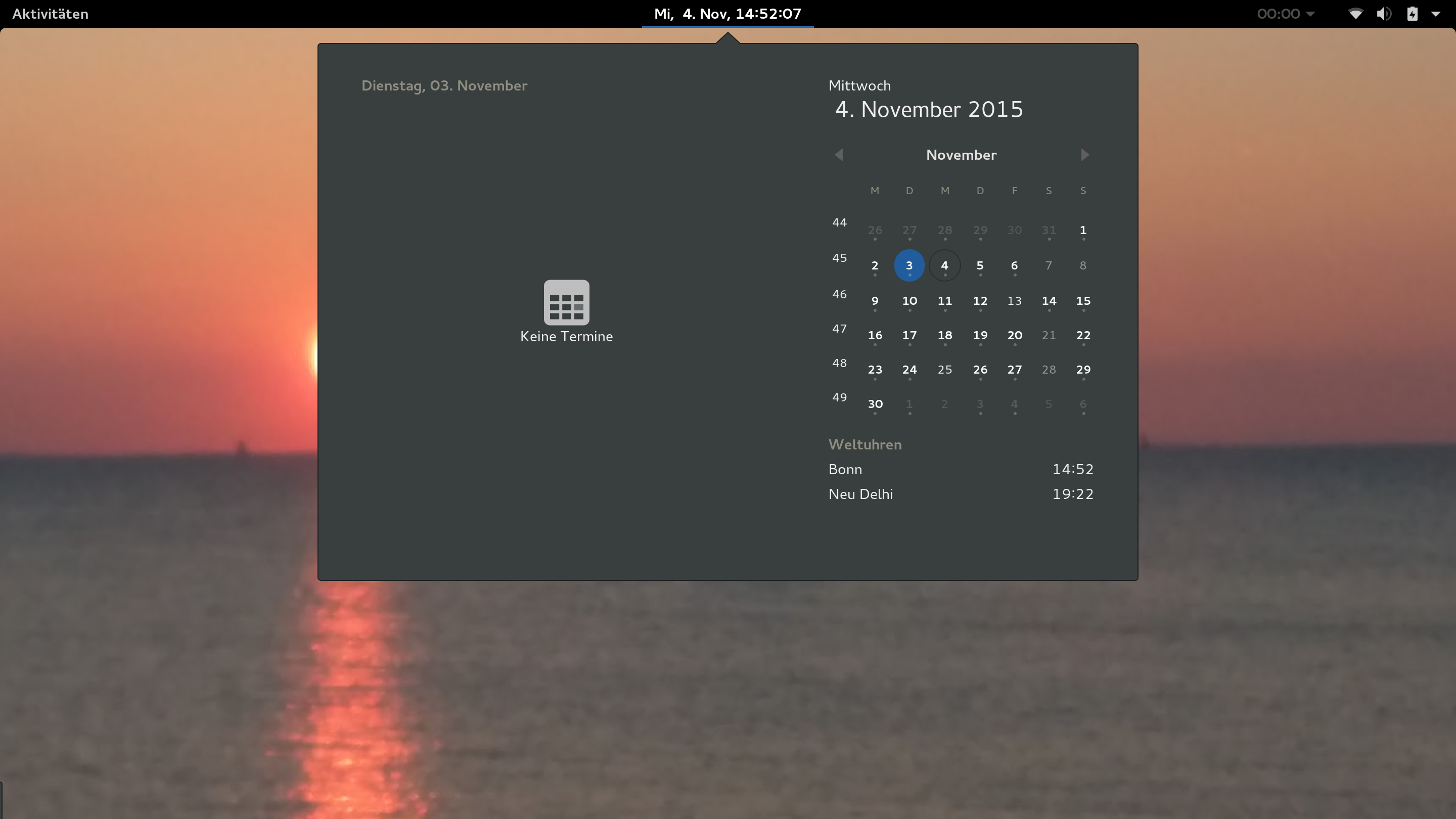Open the 00:00 timer dropdown
The height and width of the screenshot is (819, 1456).
pos(1285,14)
